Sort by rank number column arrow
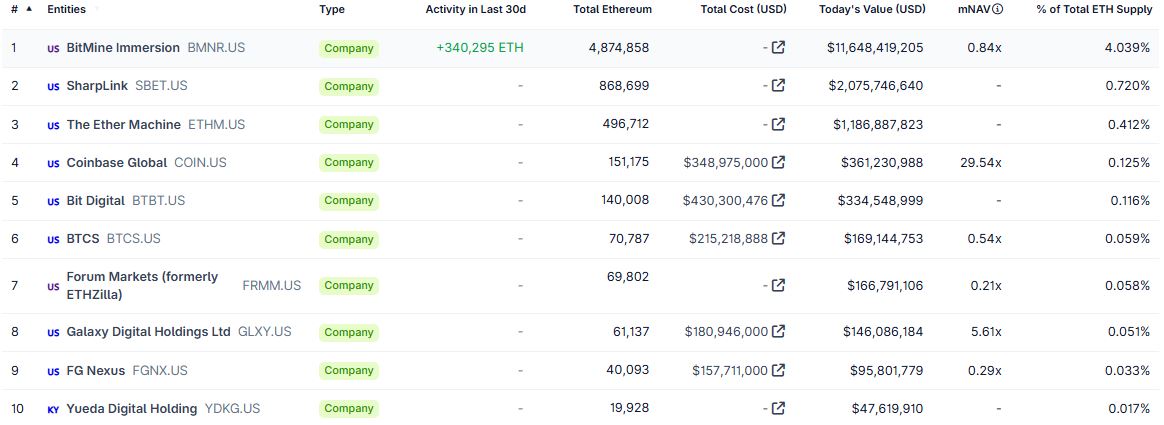Screen dimensions: 1164x425 pyautogui.click(x=27, y=9)
